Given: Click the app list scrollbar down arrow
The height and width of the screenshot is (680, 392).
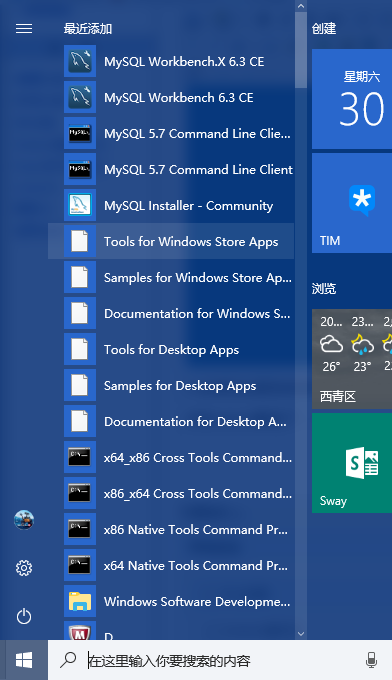Looking at the screenshot, I should pos(301,634).
